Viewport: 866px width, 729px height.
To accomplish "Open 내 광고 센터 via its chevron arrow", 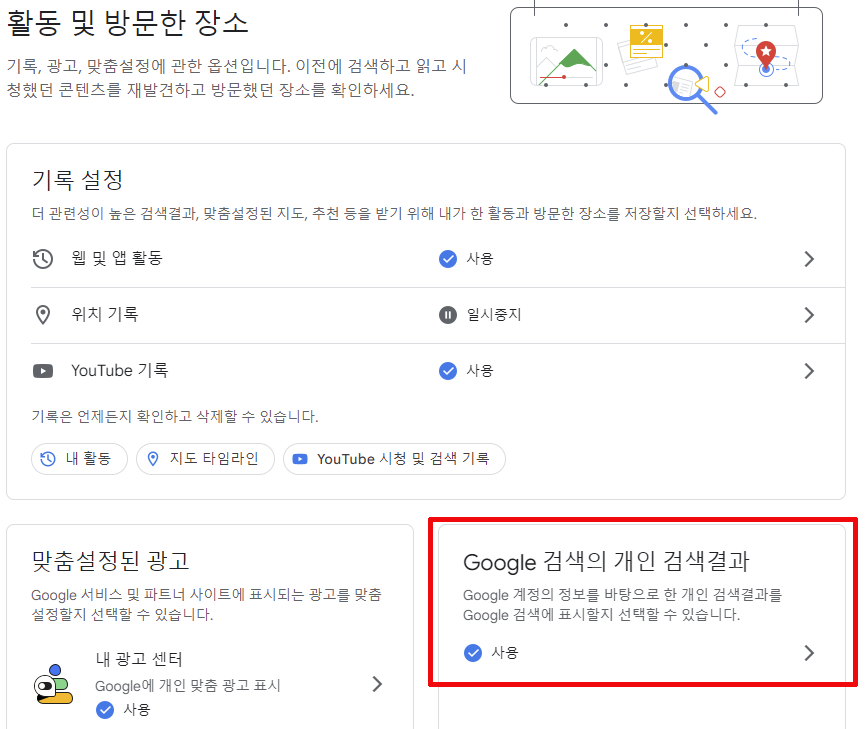I will (x=377, y=684).
